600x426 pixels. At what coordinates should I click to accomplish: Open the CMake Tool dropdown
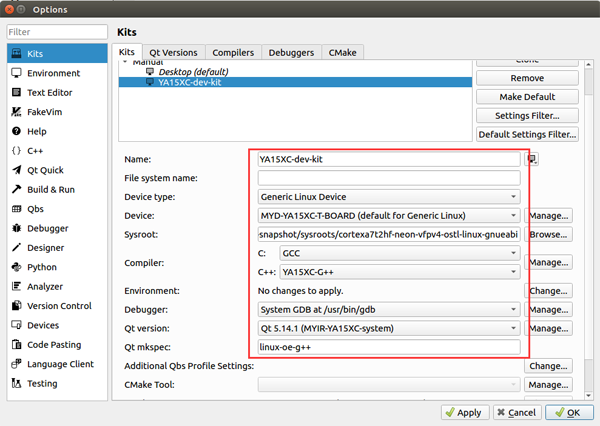pos(389,384)
